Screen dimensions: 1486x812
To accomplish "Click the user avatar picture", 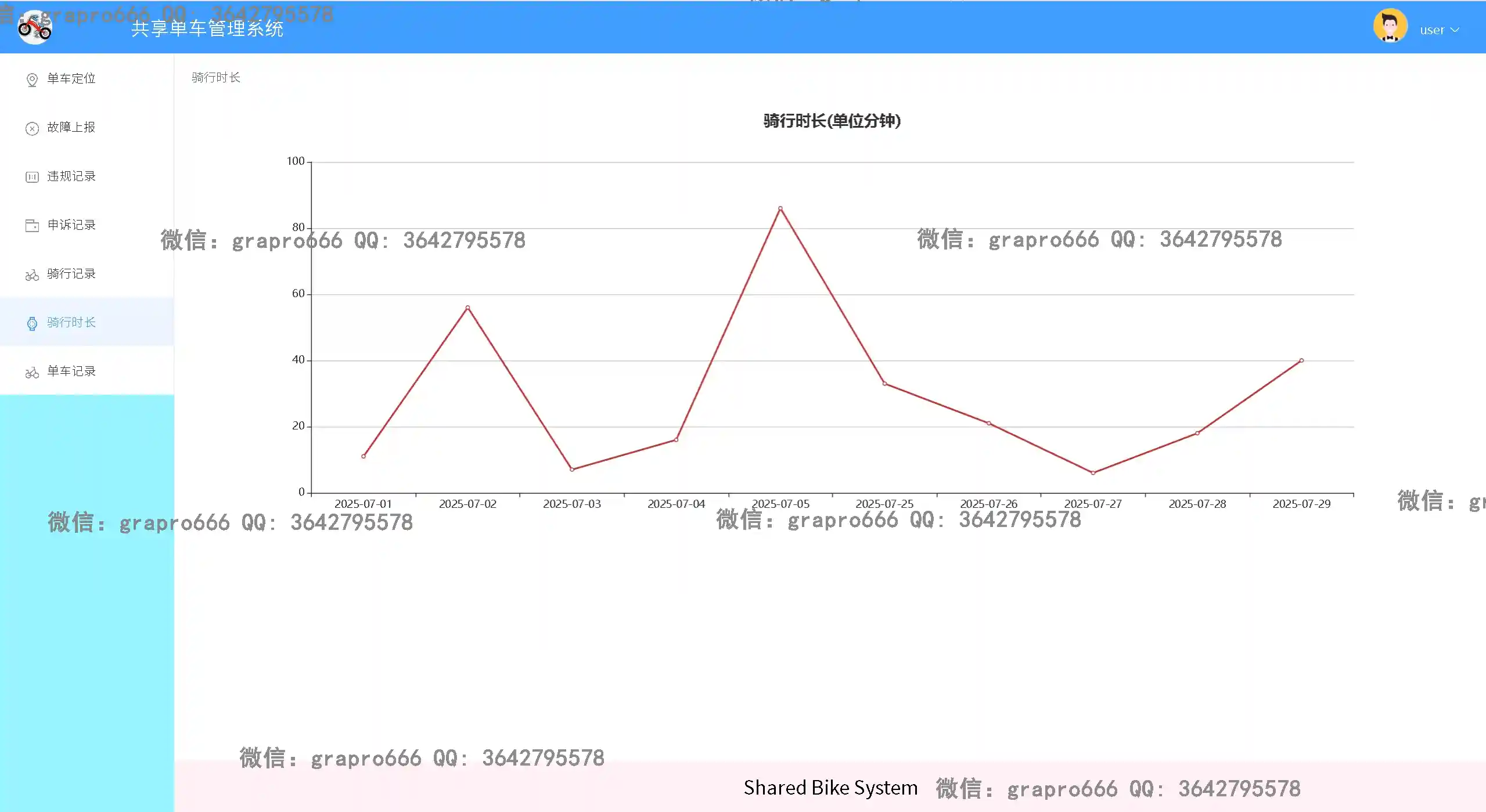I will click(1390, 26).
